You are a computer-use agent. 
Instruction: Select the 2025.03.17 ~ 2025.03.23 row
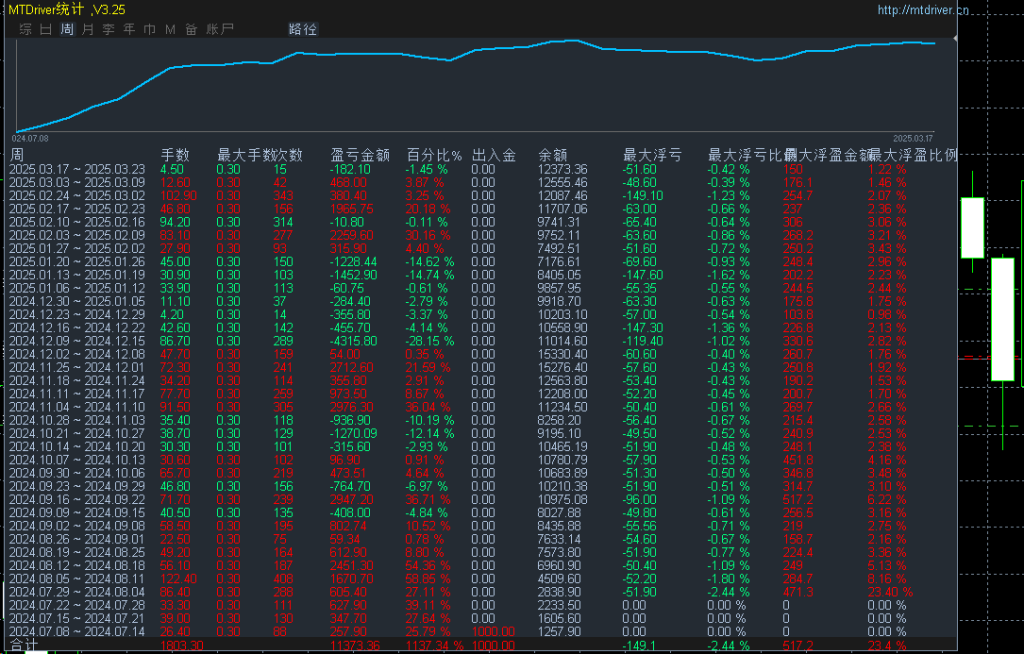tap(80, 170)
